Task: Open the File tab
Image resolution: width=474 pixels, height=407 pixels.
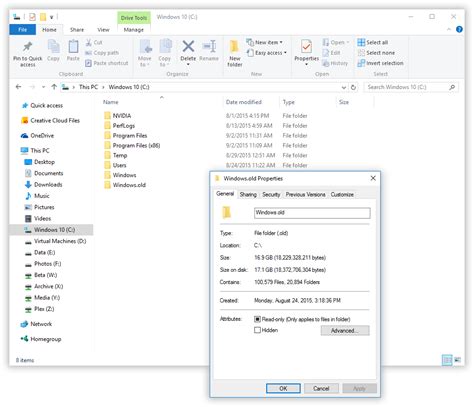Action: point(22,30)
